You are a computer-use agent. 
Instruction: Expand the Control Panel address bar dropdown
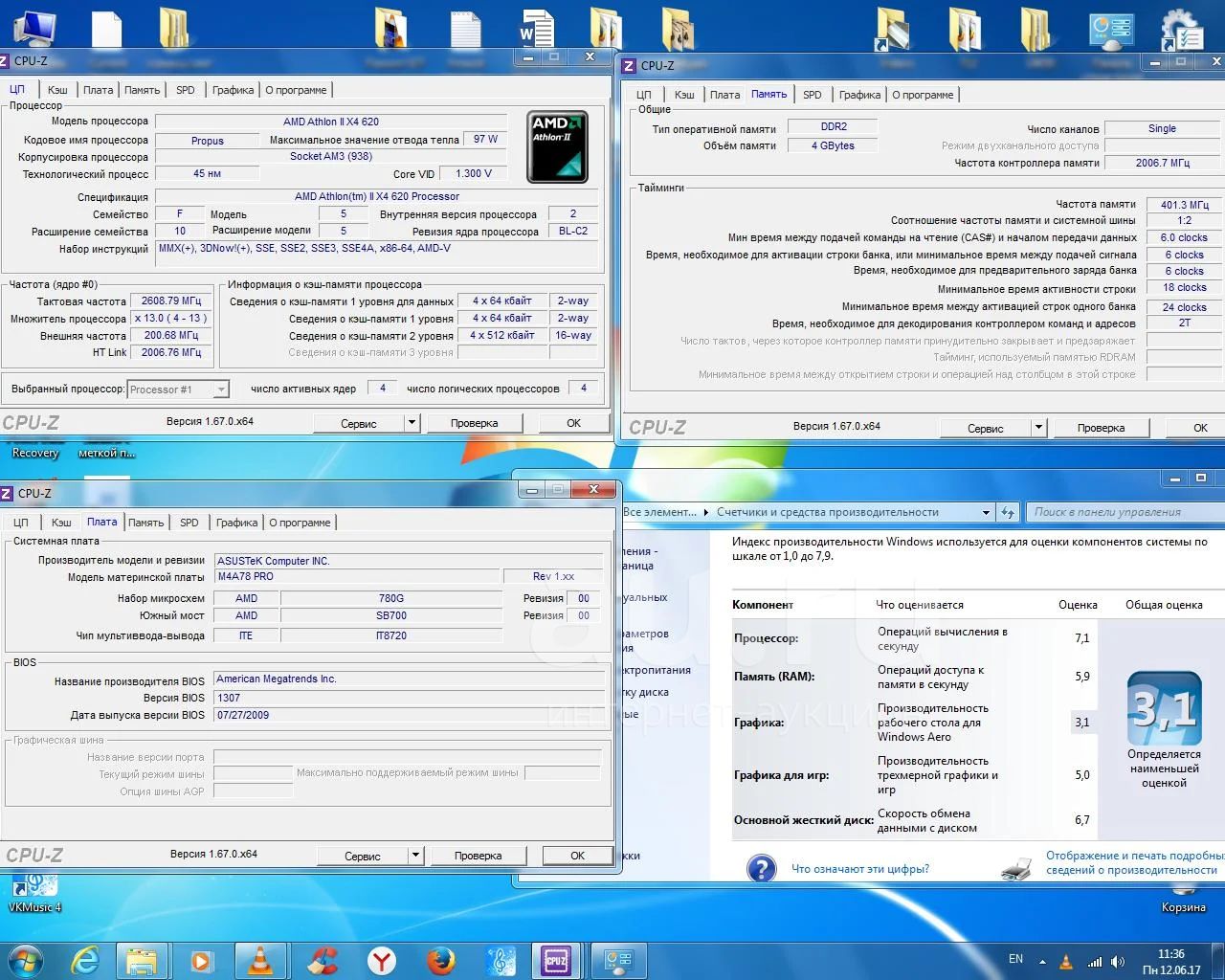point(987,512)
